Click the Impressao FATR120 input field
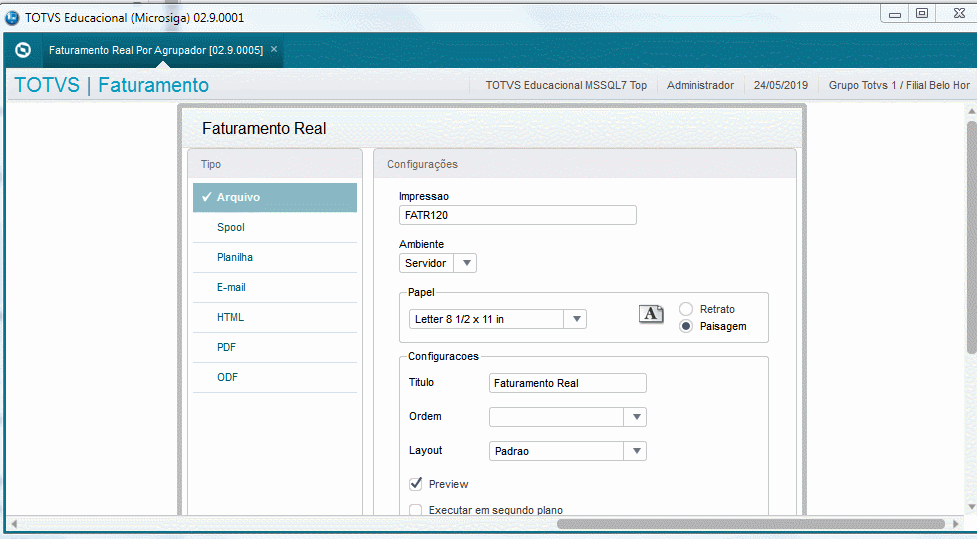The height and width of the screenshot is (539, 977). [x=518, y=215]
